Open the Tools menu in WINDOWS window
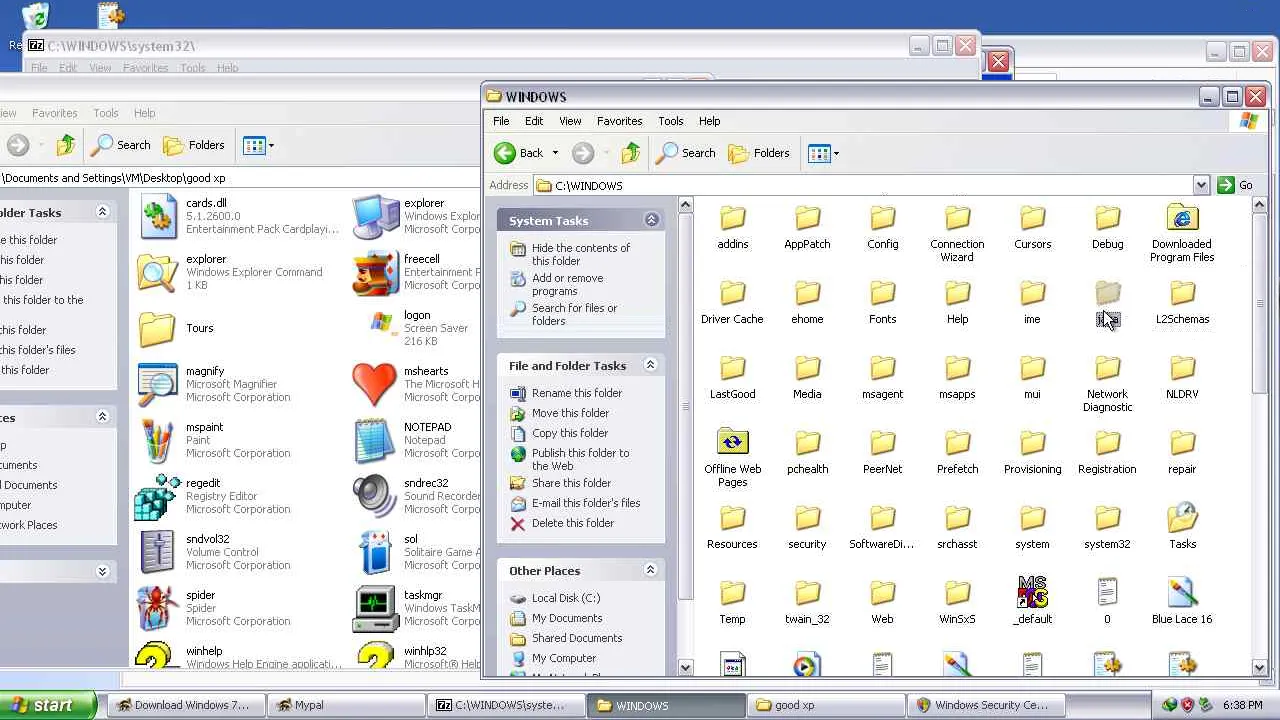1280x720 pixels. (x=671, y=121)
